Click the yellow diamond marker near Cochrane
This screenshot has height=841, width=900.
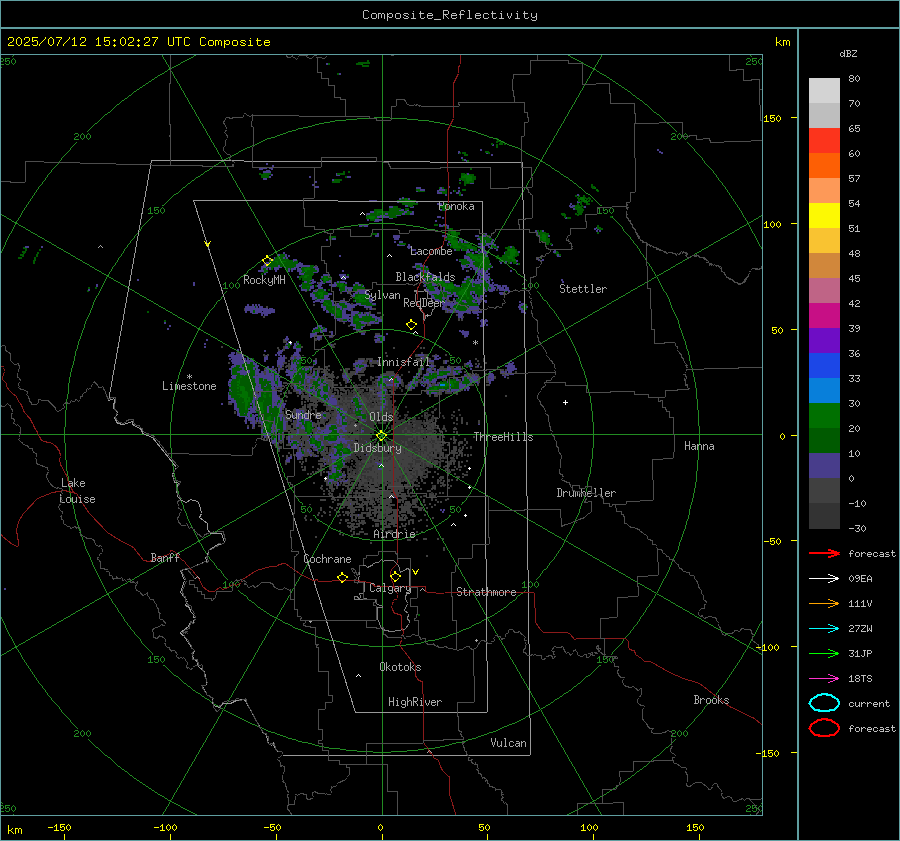(342, 578)
